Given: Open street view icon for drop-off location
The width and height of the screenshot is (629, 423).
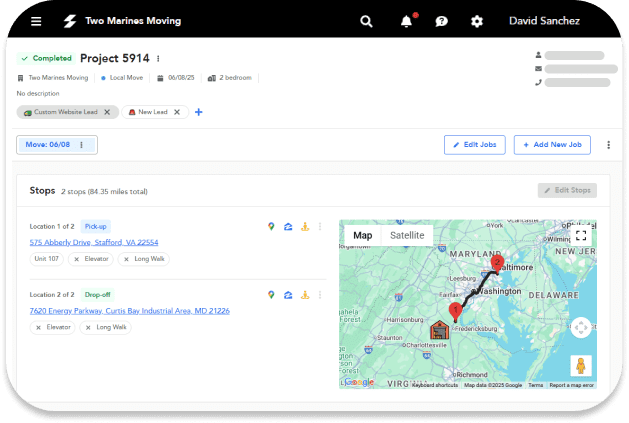Looking at the screenshot, I should (305, 295).
